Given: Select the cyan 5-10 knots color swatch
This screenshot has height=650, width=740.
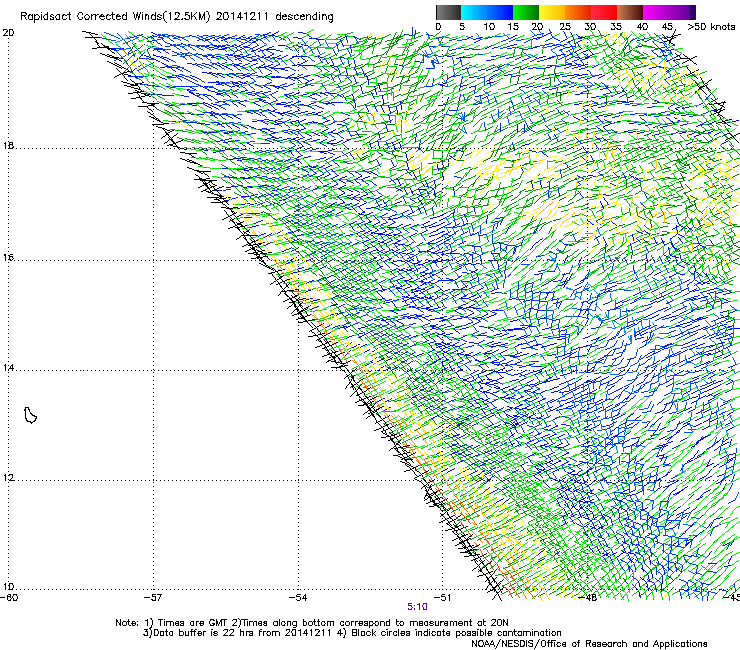Looking at the screenshot, I should coord(474,12).
